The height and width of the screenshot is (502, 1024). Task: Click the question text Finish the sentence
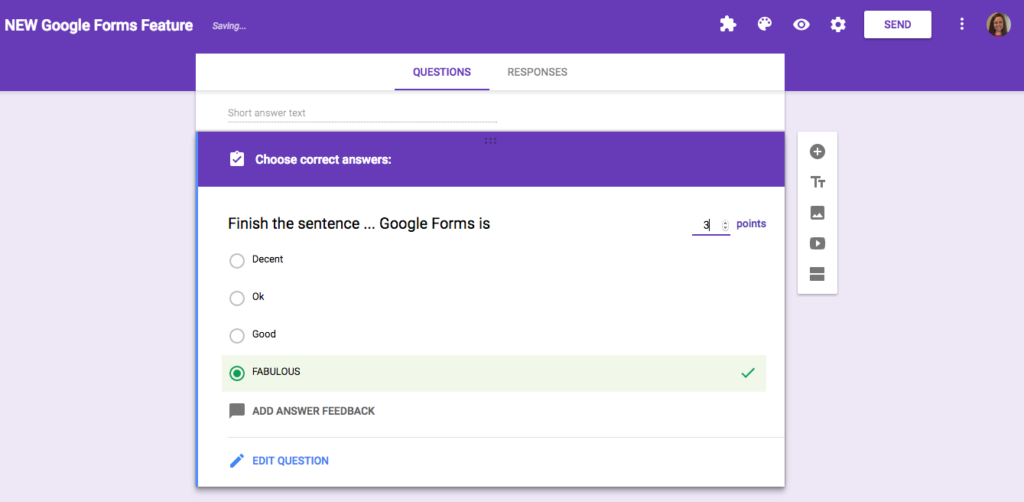[359, 224]
